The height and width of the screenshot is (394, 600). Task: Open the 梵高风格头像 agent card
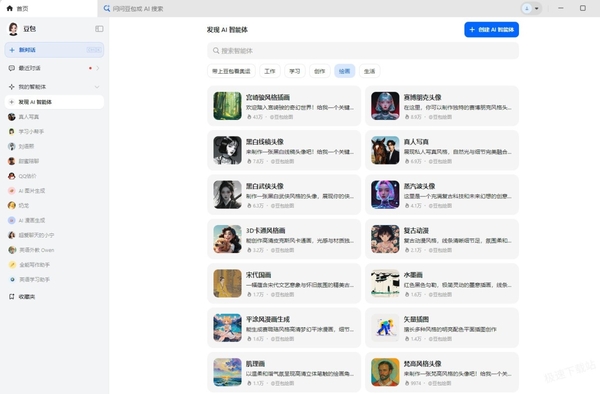pos(442,372)
